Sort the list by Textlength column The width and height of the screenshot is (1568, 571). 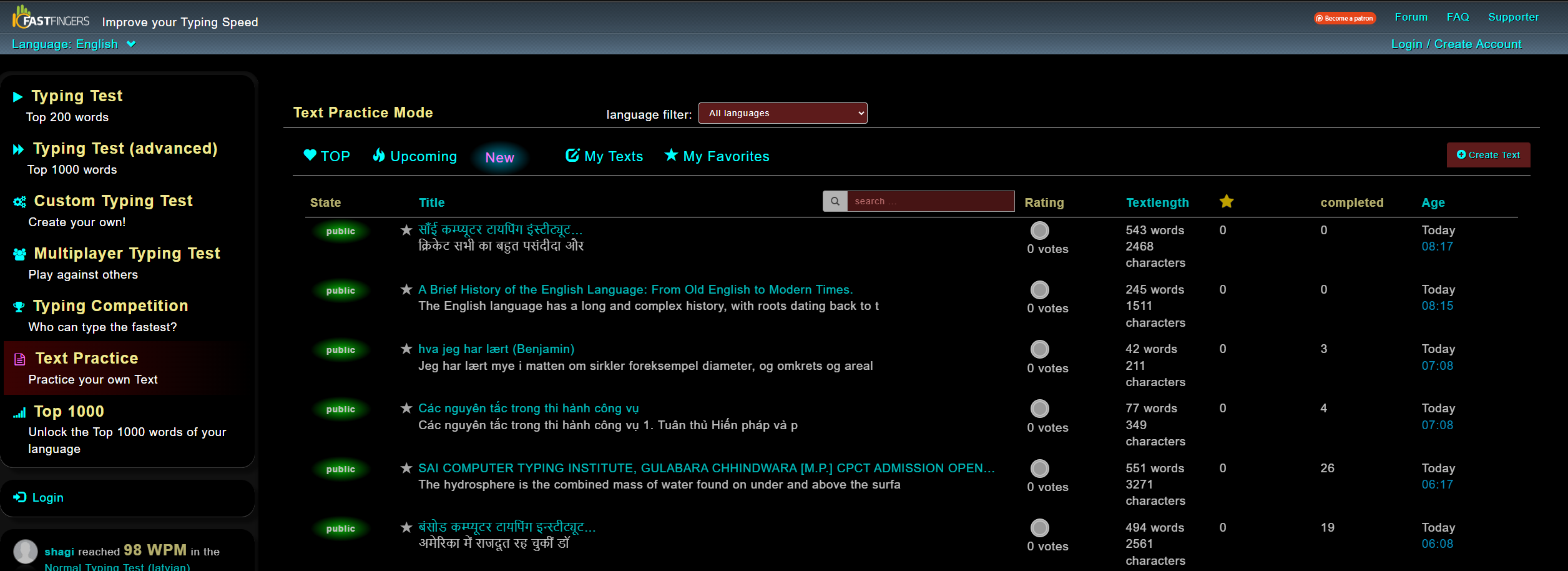[x=1157, y=202]
